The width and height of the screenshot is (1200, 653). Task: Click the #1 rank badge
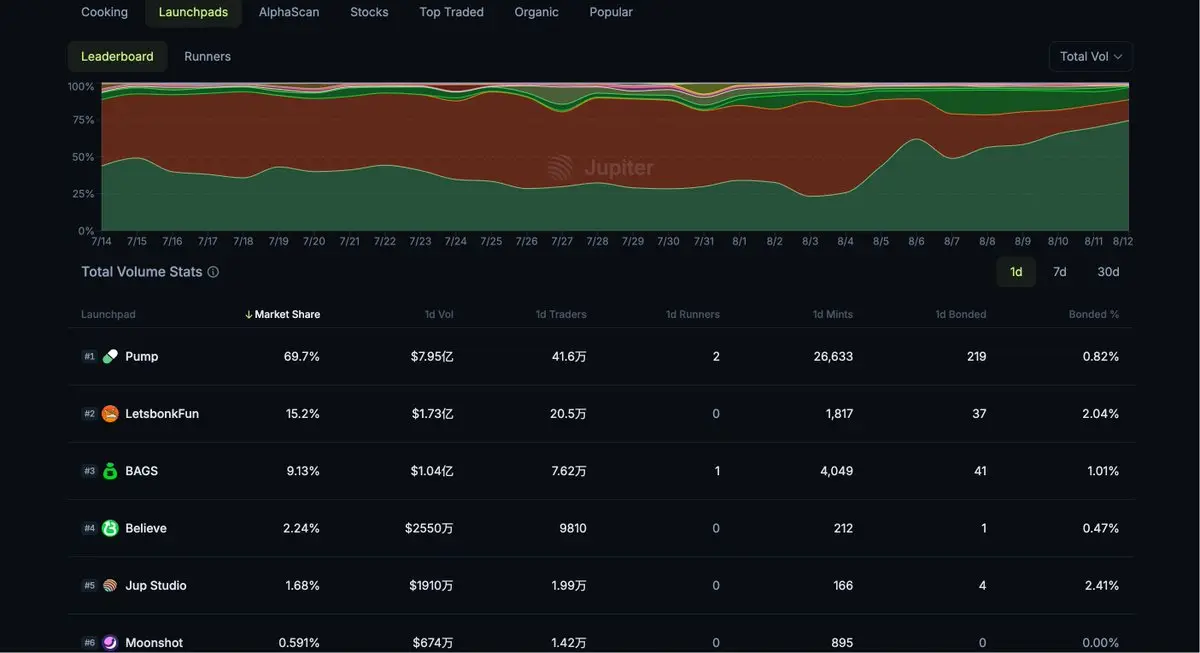[x=89, y=356]
